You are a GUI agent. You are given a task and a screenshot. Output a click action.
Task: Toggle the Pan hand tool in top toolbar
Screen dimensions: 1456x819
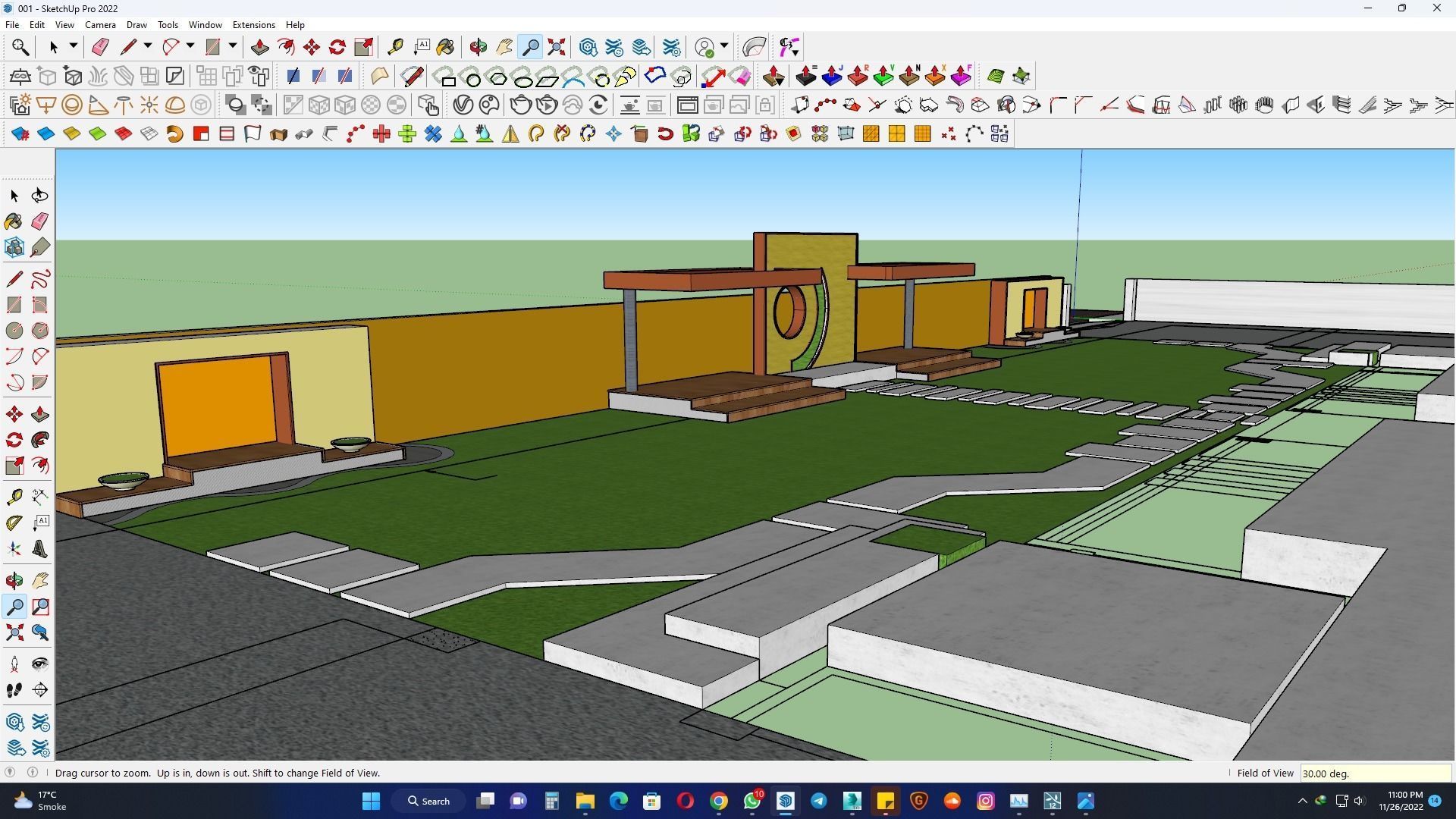click(x=504, y=47)
